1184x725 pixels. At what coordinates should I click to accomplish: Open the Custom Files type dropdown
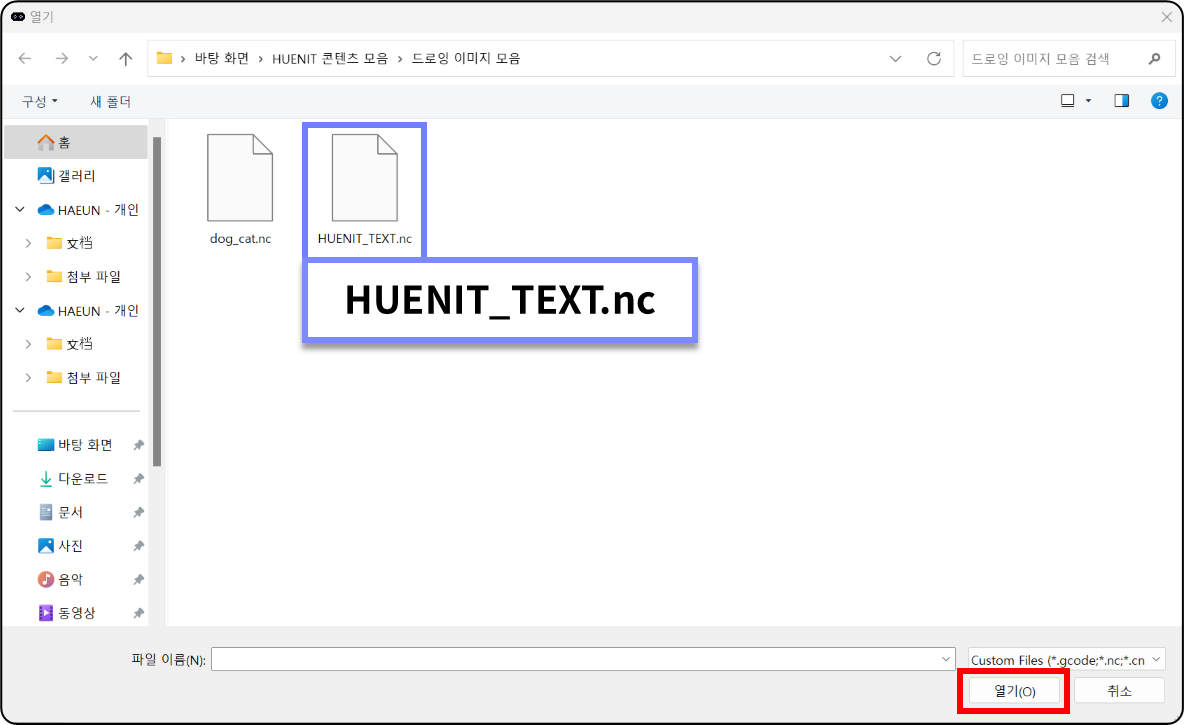click(1066, 660)
